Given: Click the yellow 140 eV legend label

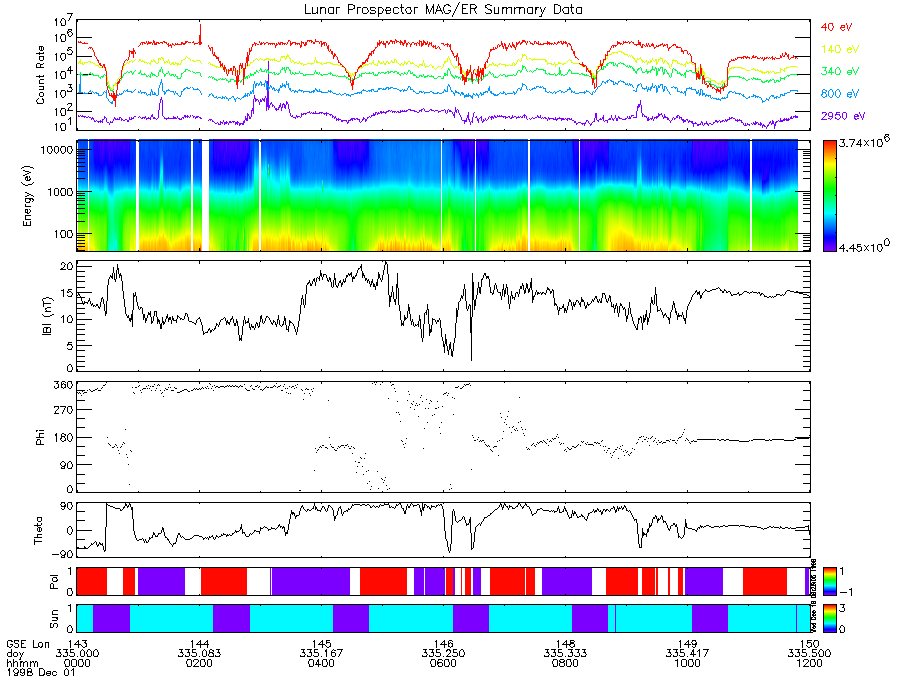Looking at the screenshot, I should pos(840,49).
